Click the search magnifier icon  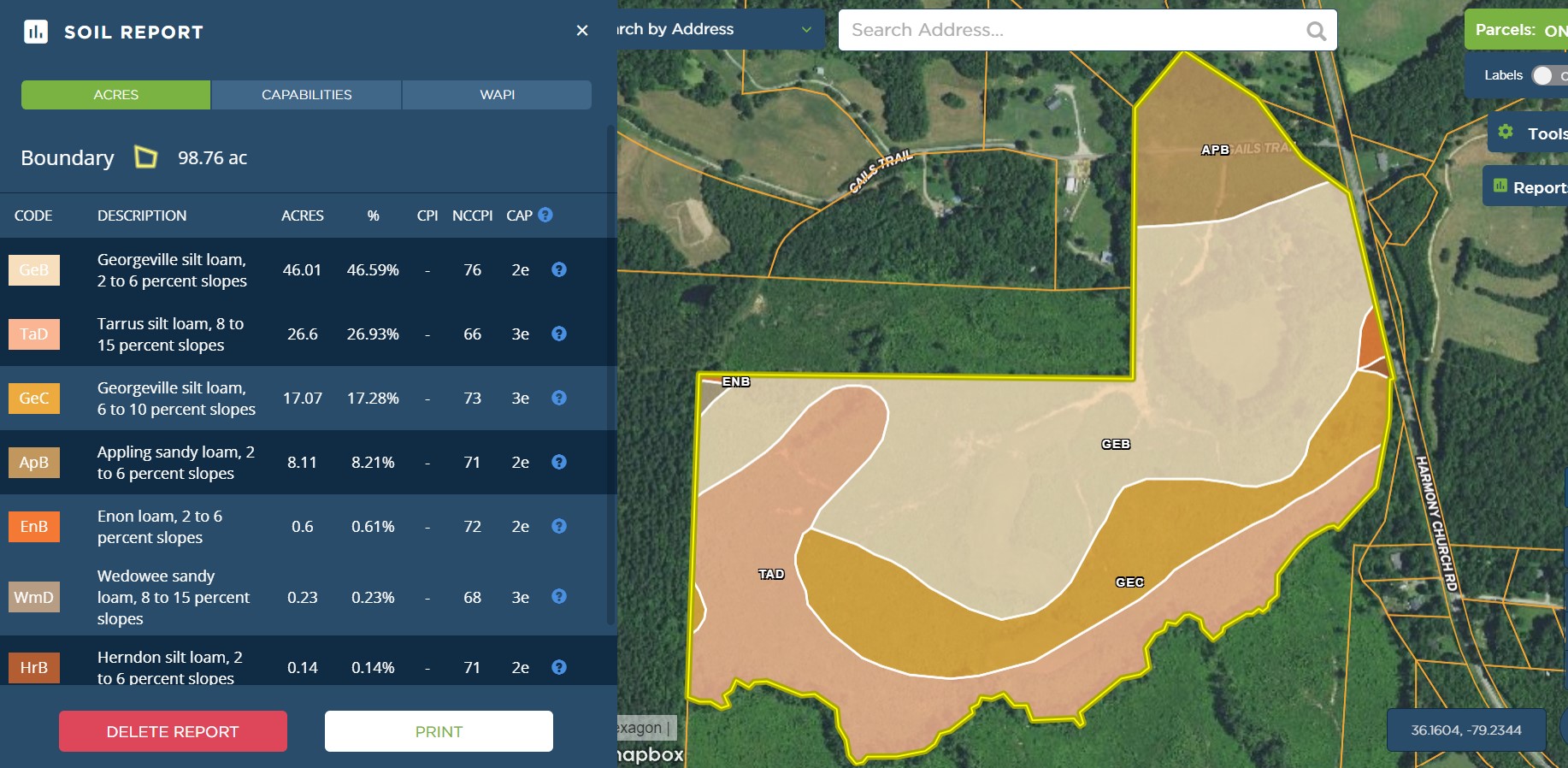[1316, 31]
